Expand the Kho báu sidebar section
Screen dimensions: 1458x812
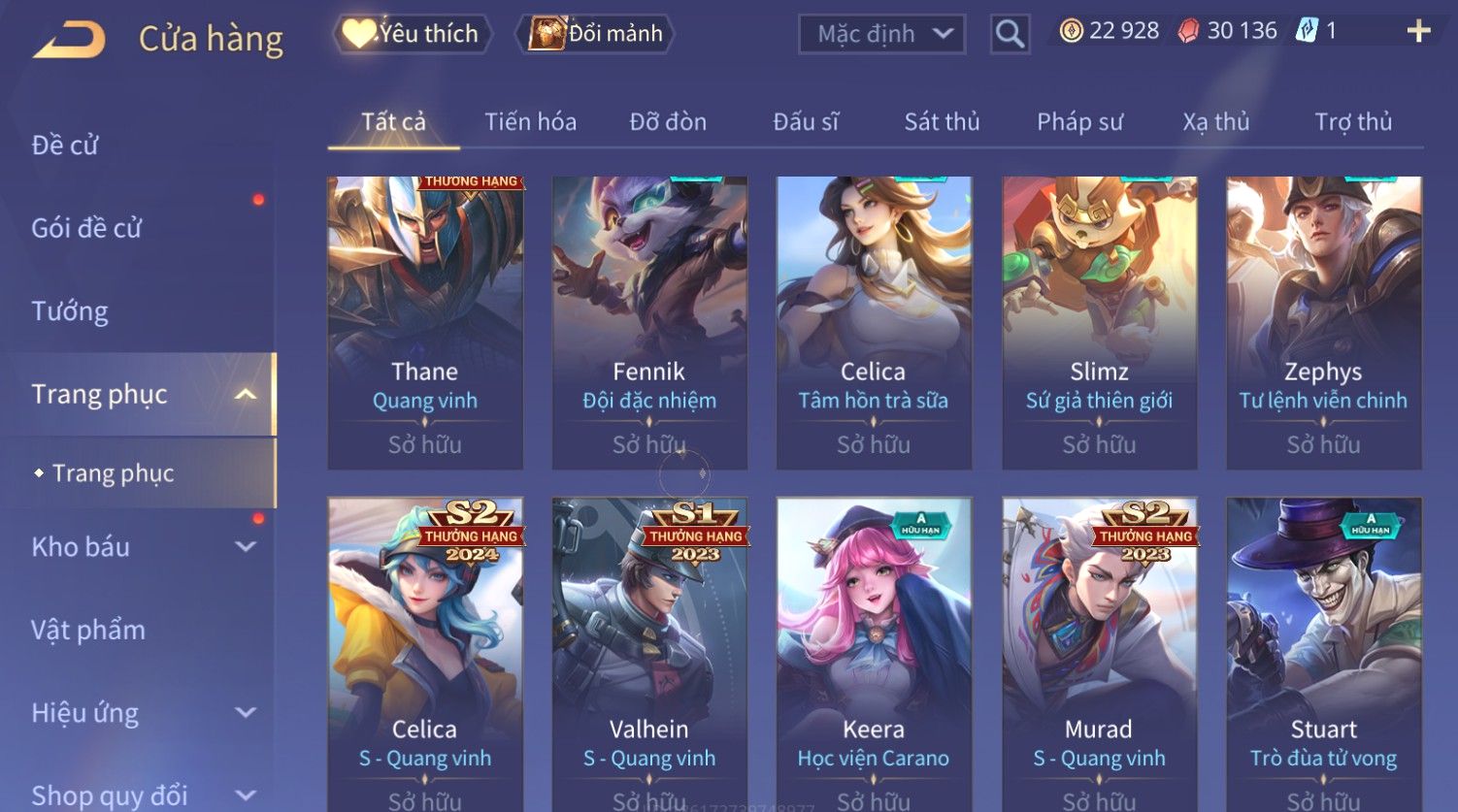click(246, 547)
